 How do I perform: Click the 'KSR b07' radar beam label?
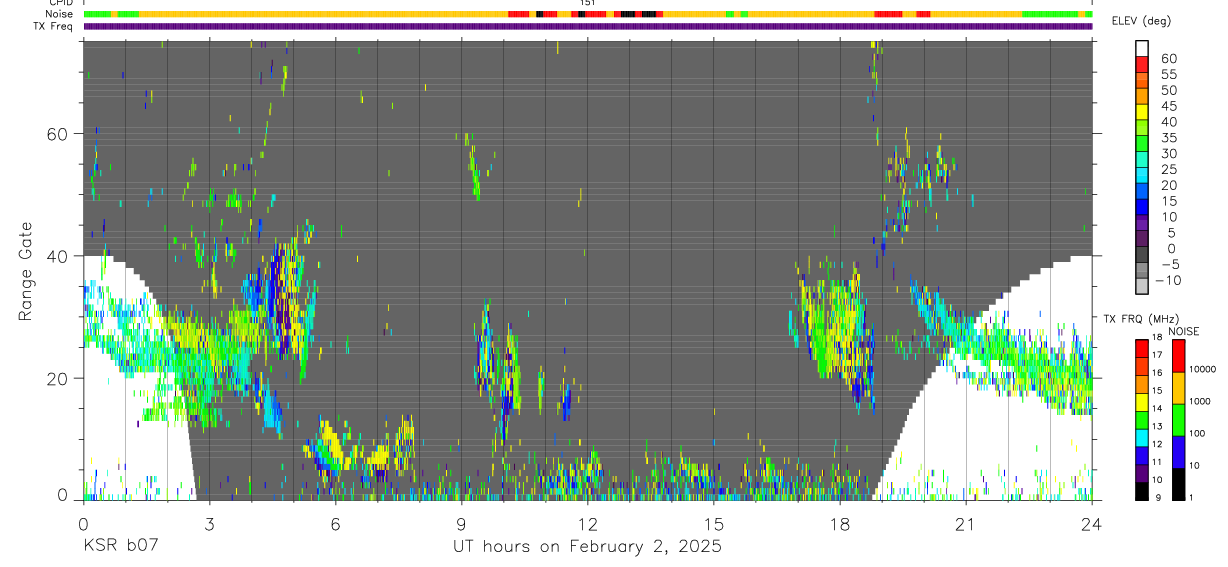click(120, 547)
